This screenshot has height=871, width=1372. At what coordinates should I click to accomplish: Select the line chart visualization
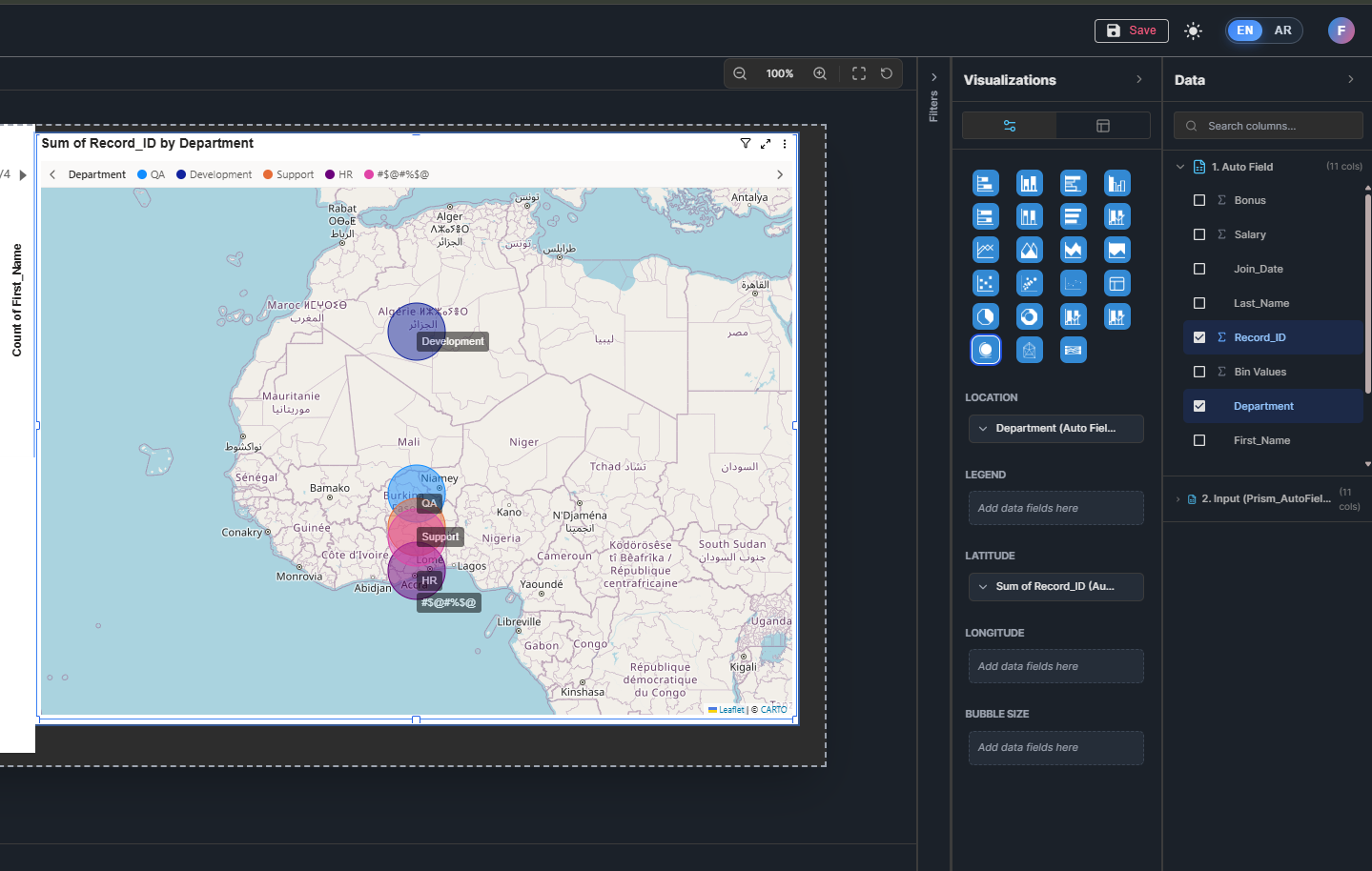point(985,250)
